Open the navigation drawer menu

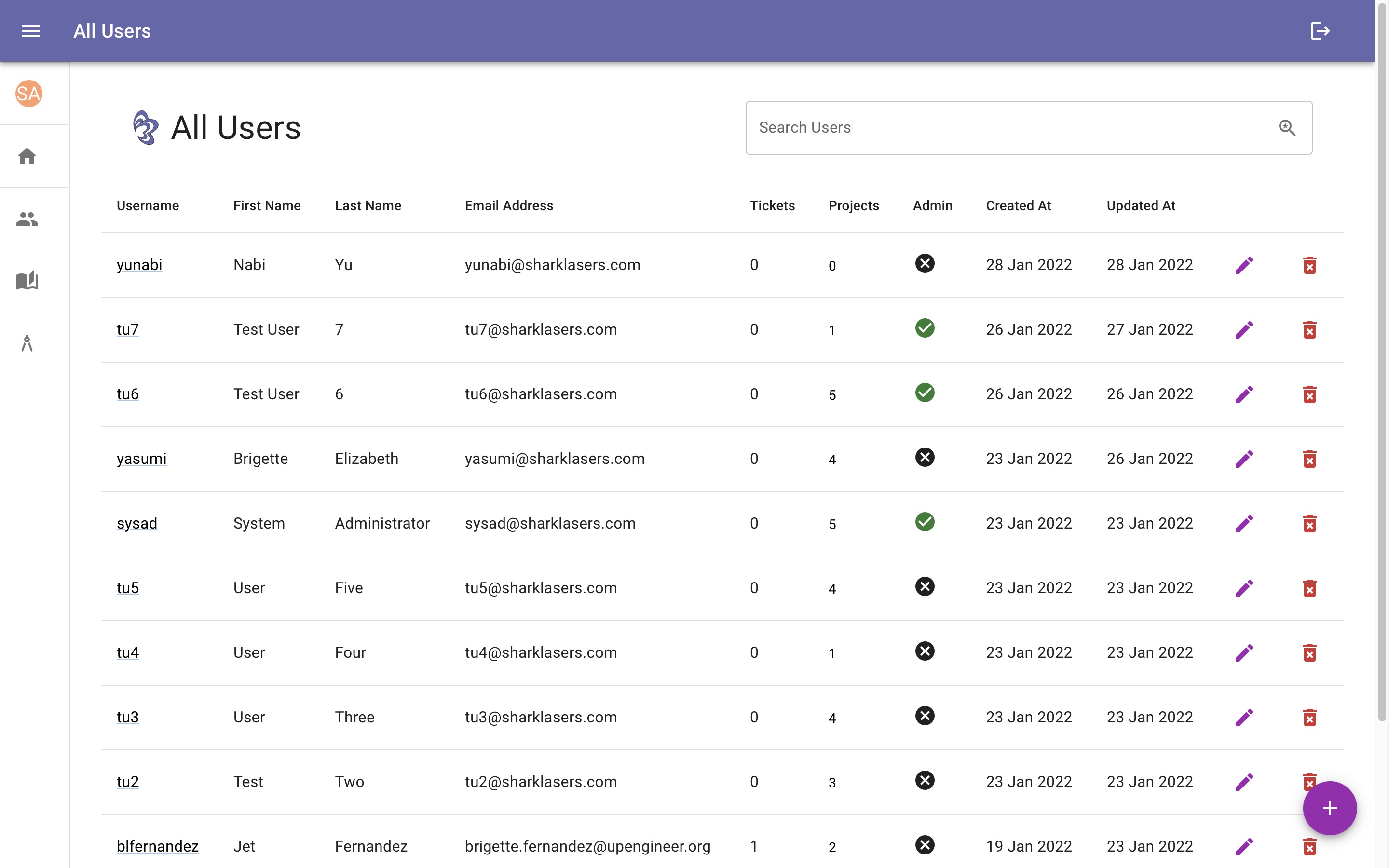tap(30, 30)
